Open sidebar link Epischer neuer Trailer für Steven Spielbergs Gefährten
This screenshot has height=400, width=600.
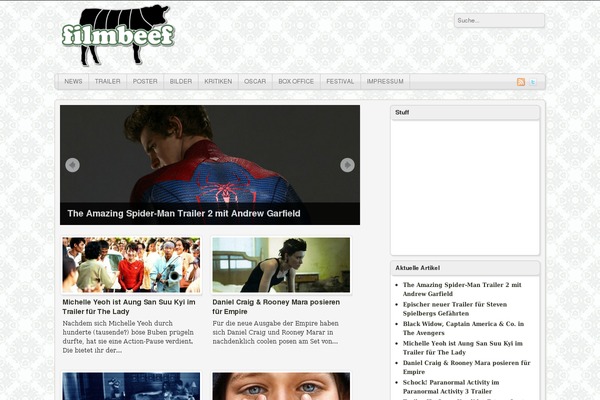455,309
